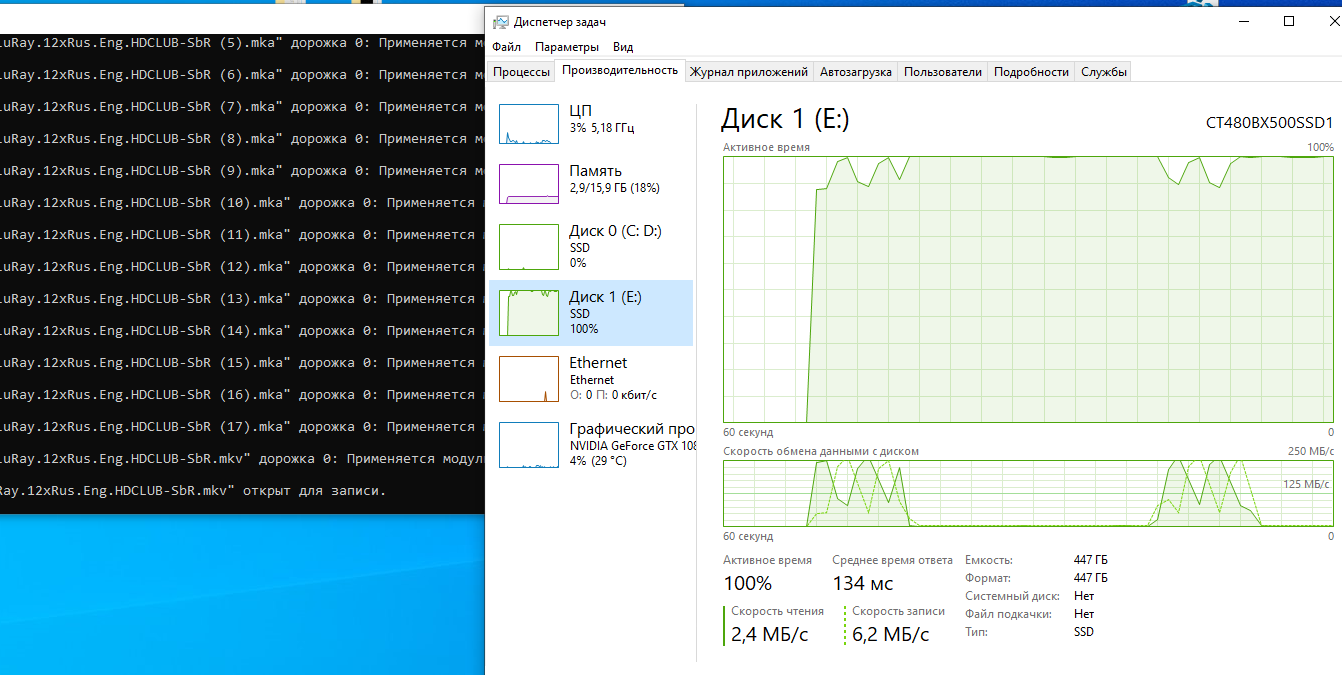Click the Среднее время ответа label
Screen dimensions: 1342x675
[892, 560]
